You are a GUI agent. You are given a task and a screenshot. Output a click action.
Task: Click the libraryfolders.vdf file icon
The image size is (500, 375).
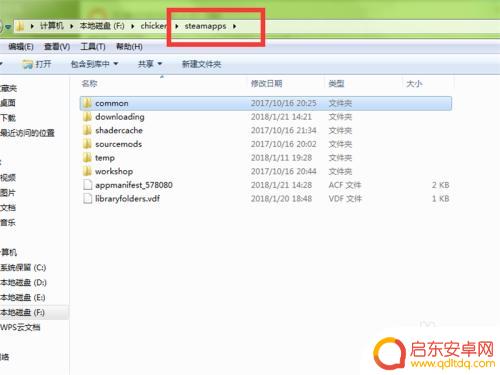pos(87,199)
